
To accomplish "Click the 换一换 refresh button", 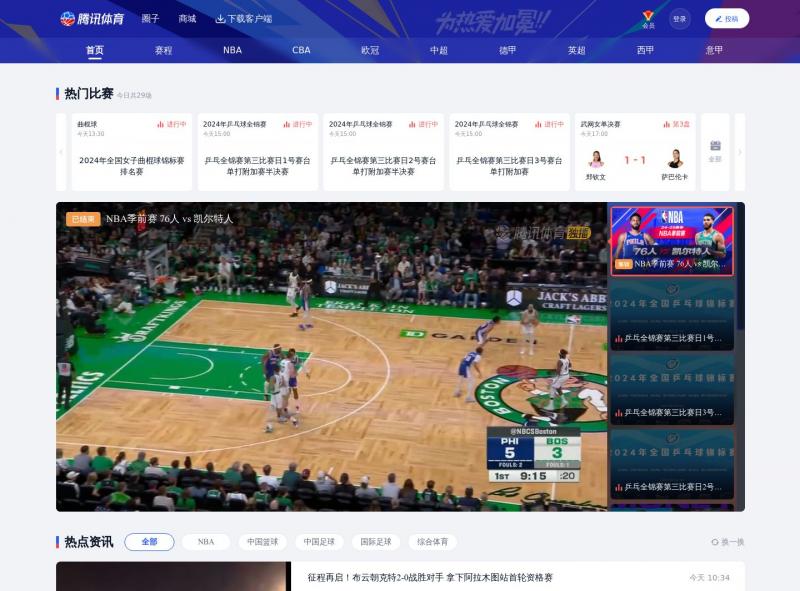I will click(x=728, y=542).
